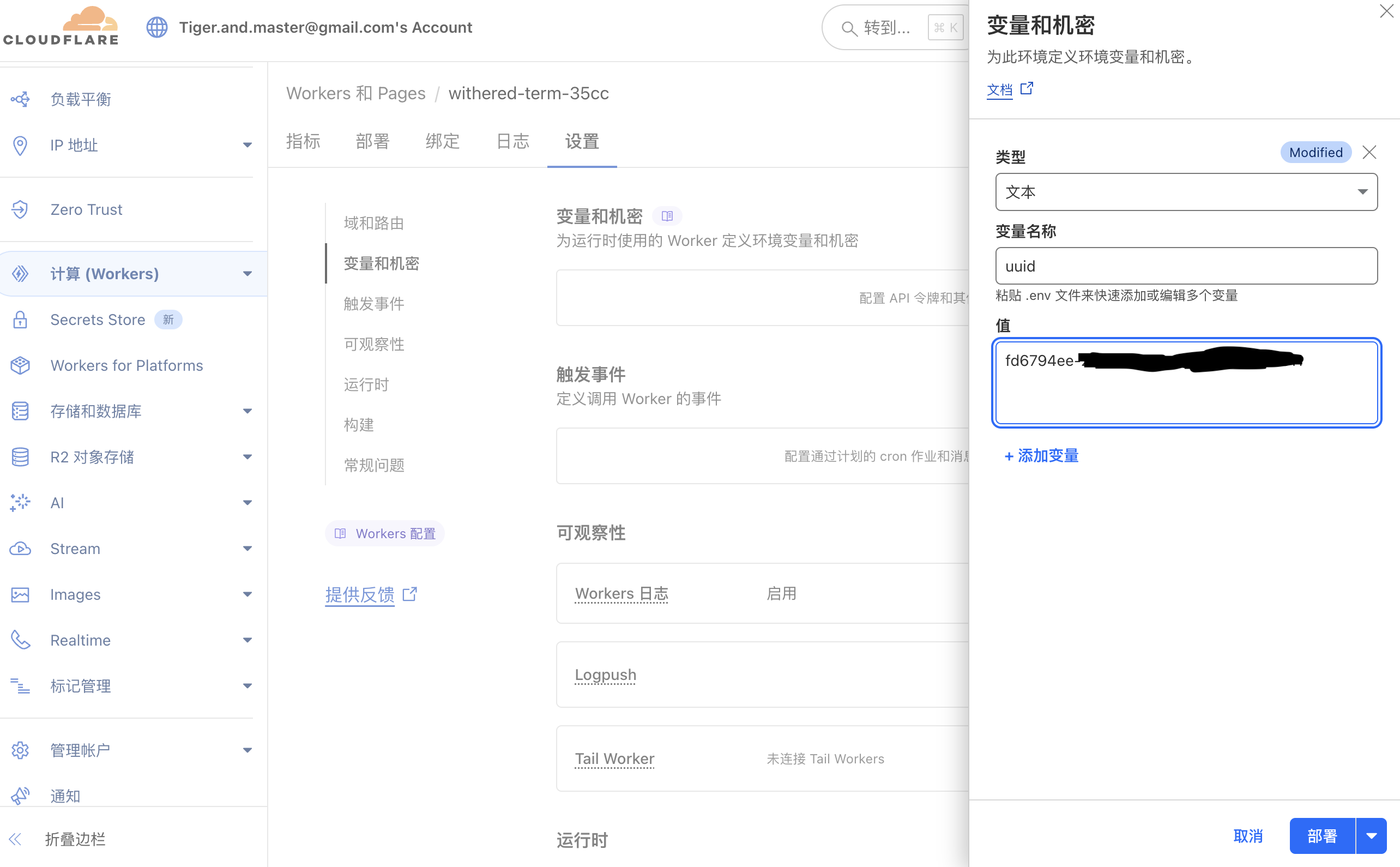Expand the R2 对象存储 menu arrow
The width and height of the screenshot is (1400, 867).
(x=247, y=457)
